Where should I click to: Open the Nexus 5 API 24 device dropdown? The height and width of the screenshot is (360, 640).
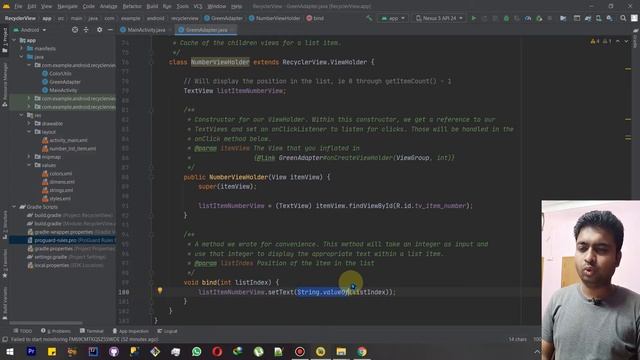[x=440, y=18]
